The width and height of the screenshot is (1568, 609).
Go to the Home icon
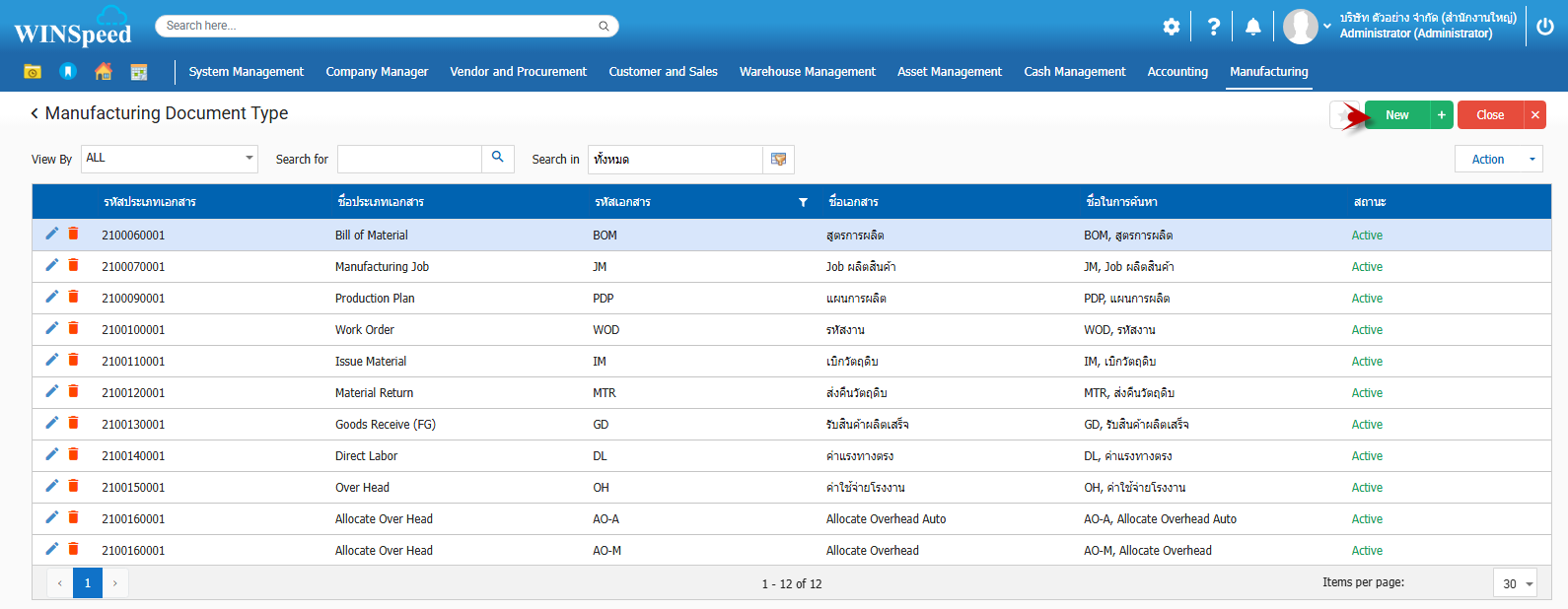104,71
